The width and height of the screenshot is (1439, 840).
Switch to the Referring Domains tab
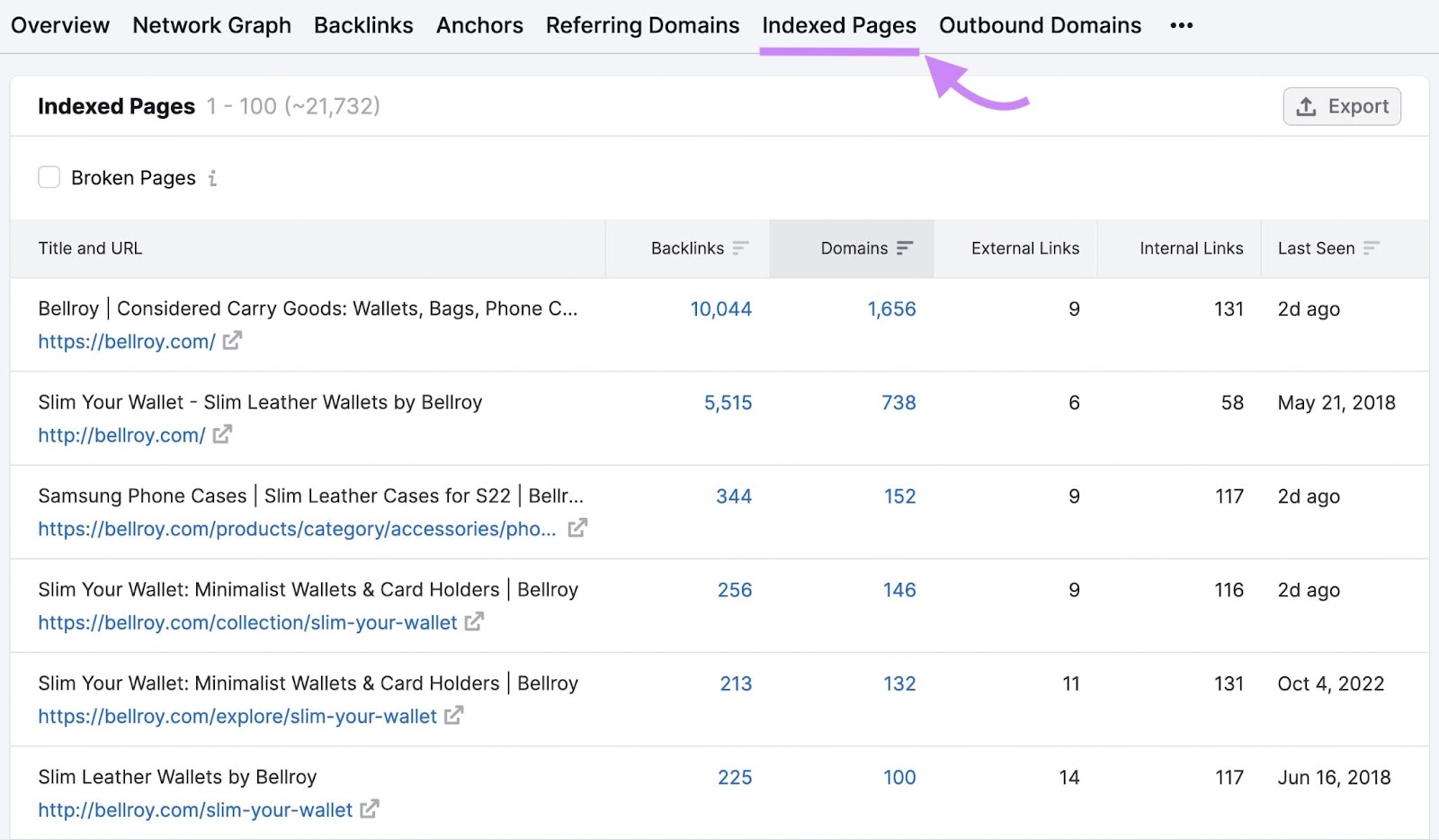(642, 25)
